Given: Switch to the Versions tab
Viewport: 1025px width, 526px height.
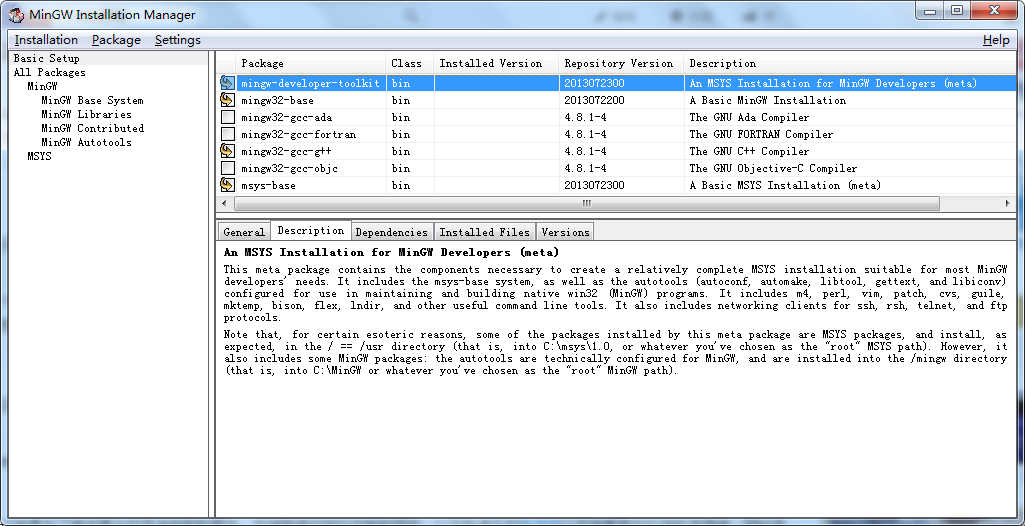Looking at the screenshot, I should 565,232.
